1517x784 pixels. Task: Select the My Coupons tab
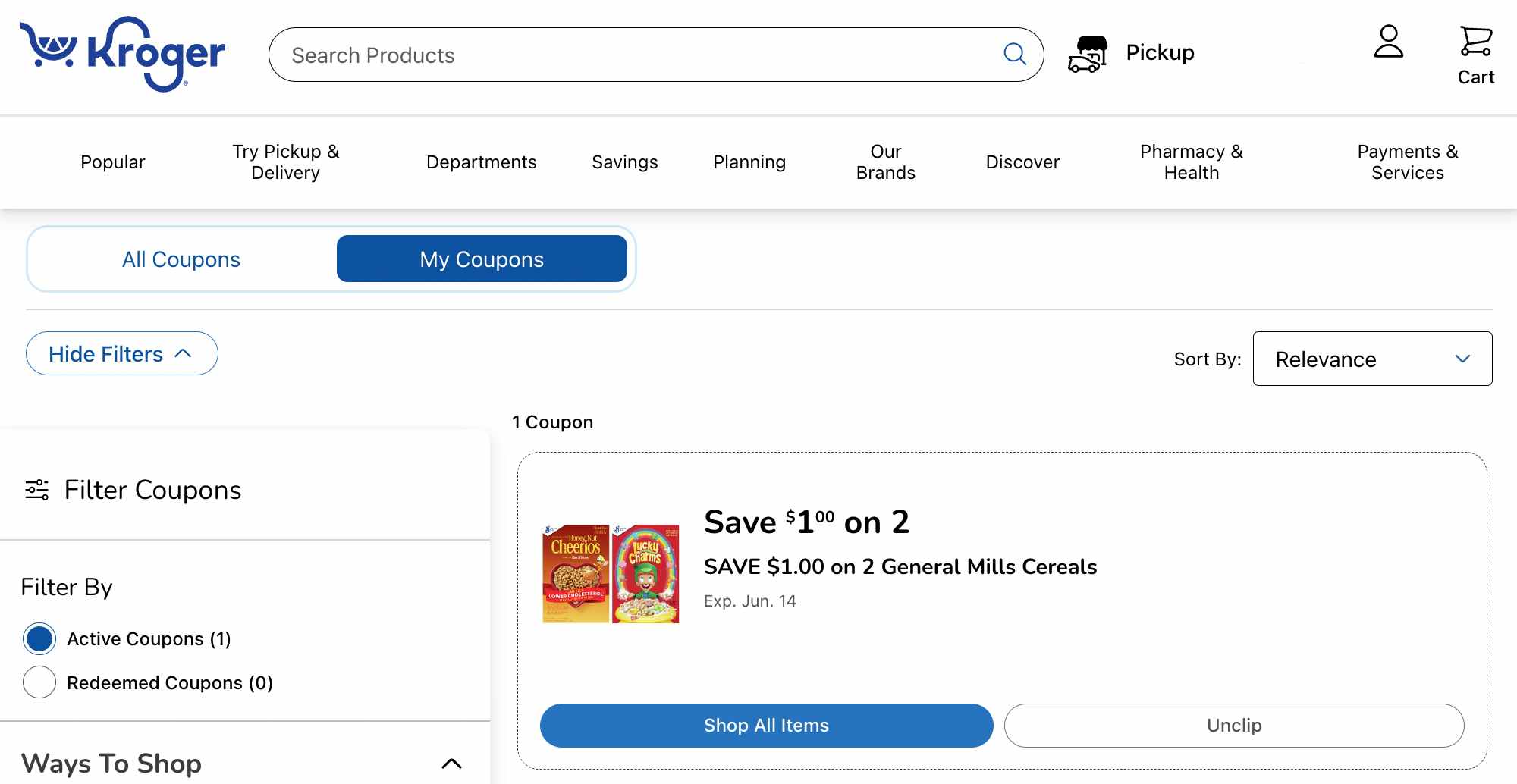coord(482,259)
